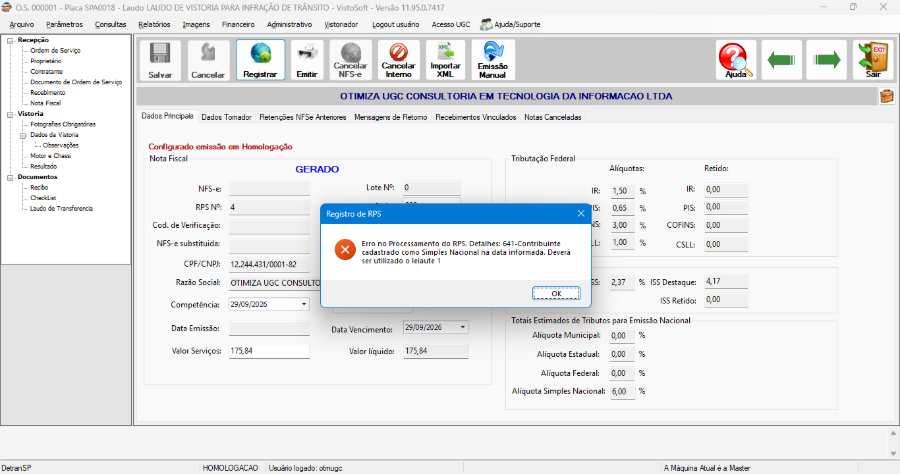Select Motor e Chassi tree item

[51, 156]
